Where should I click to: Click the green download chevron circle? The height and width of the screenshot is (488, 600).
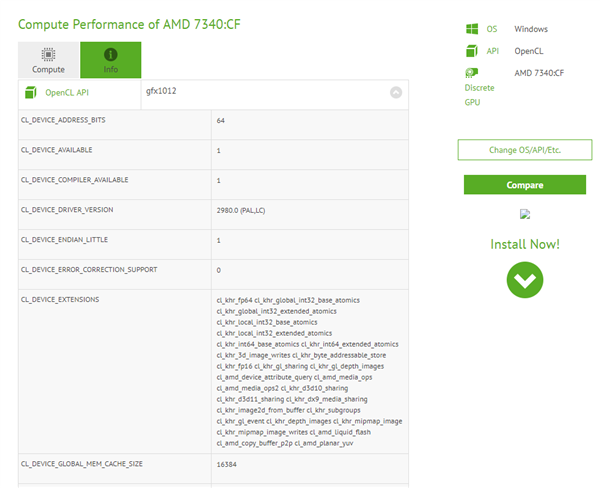(x=525, y=280)
